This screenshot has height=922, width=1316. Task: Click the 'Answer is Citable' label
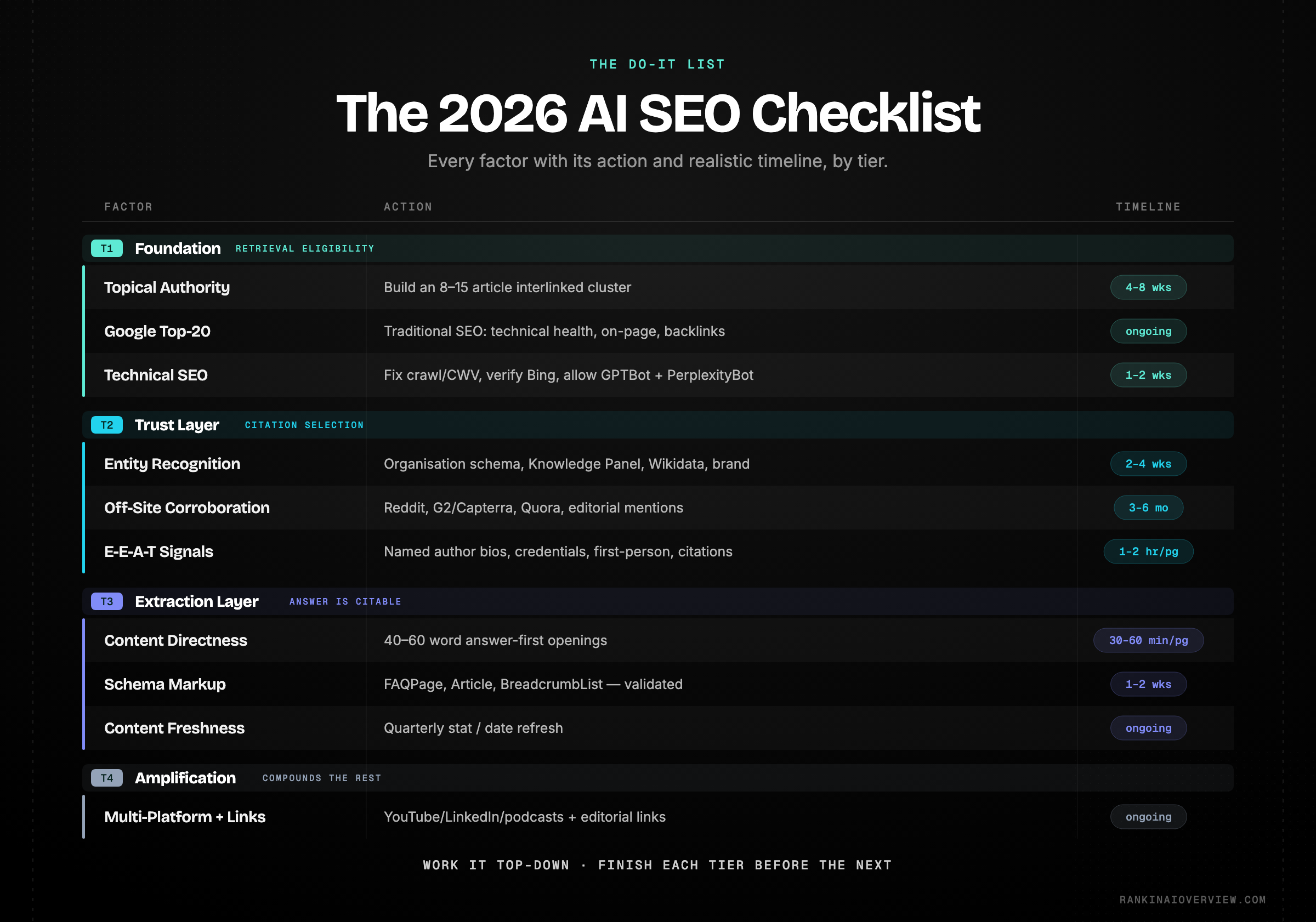point(345,601)
